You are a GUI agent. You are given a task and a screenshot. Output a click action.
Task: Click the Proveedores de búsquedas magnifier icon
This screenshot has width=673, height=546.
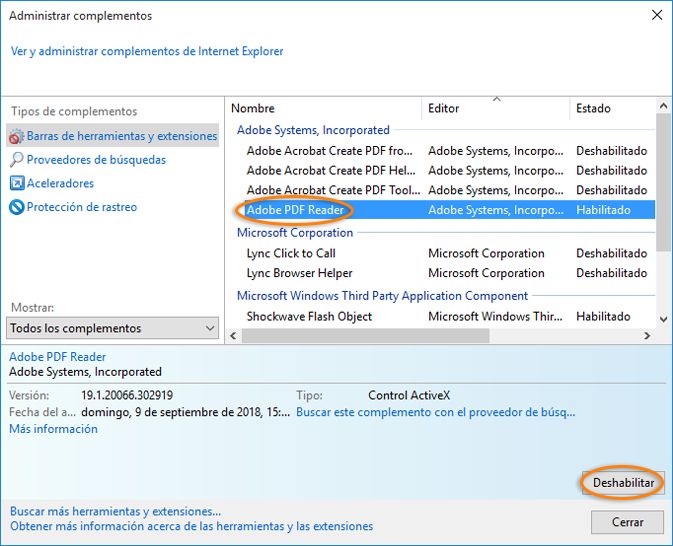[16, 160]
